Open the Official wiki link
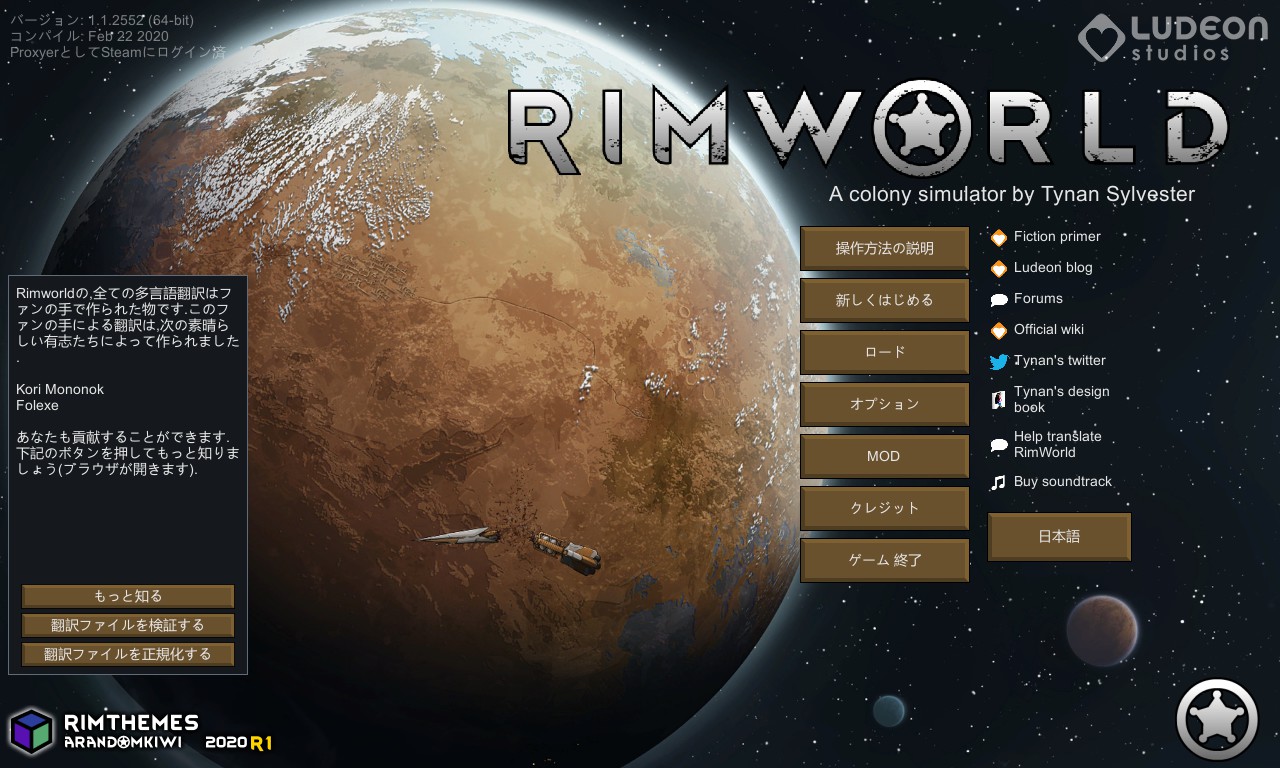The image size is (1280, 768). 1049,330
